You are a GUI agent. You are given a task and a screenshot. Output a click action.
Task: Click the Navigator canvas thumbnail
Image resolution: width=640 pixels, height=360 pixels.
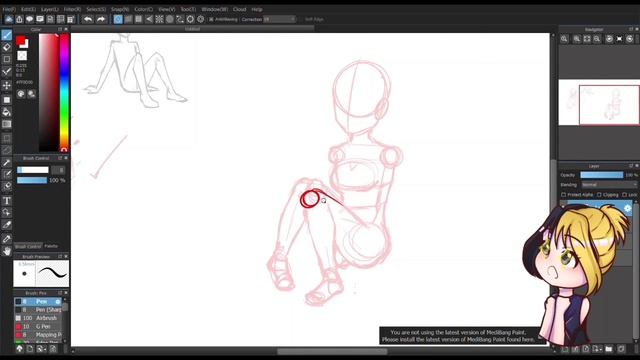(598, 102)
